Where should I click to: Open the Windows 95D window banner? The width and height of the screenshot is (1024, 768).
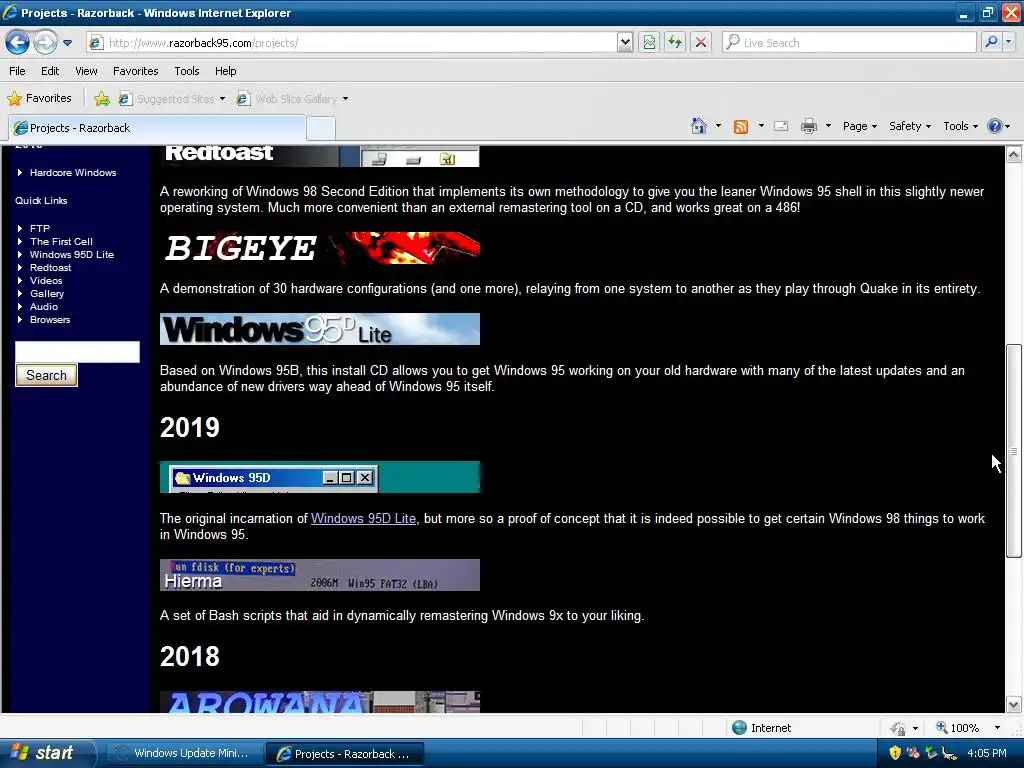(320, 477)
